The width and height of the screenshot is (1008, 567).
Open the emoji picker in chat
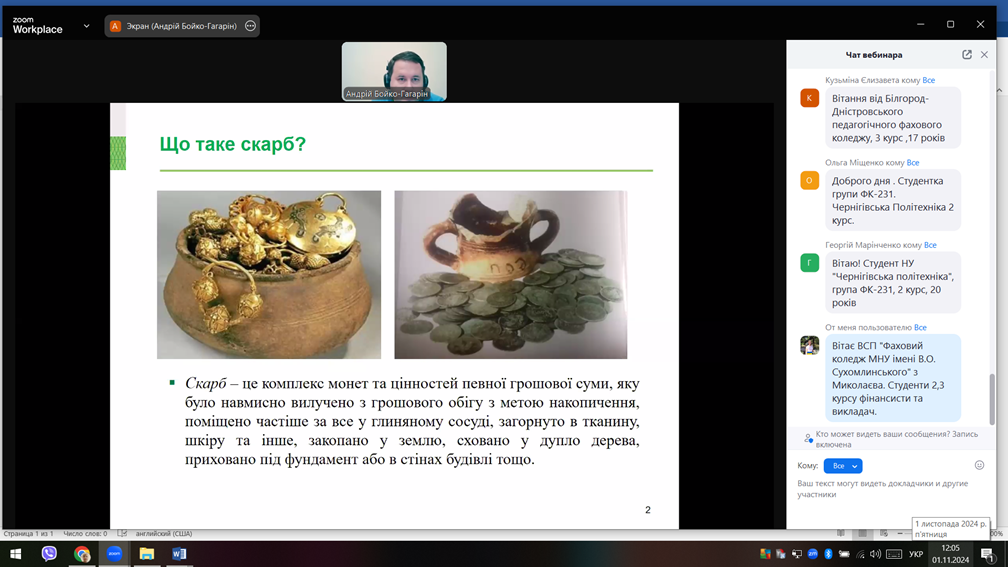tap(979, 465)
